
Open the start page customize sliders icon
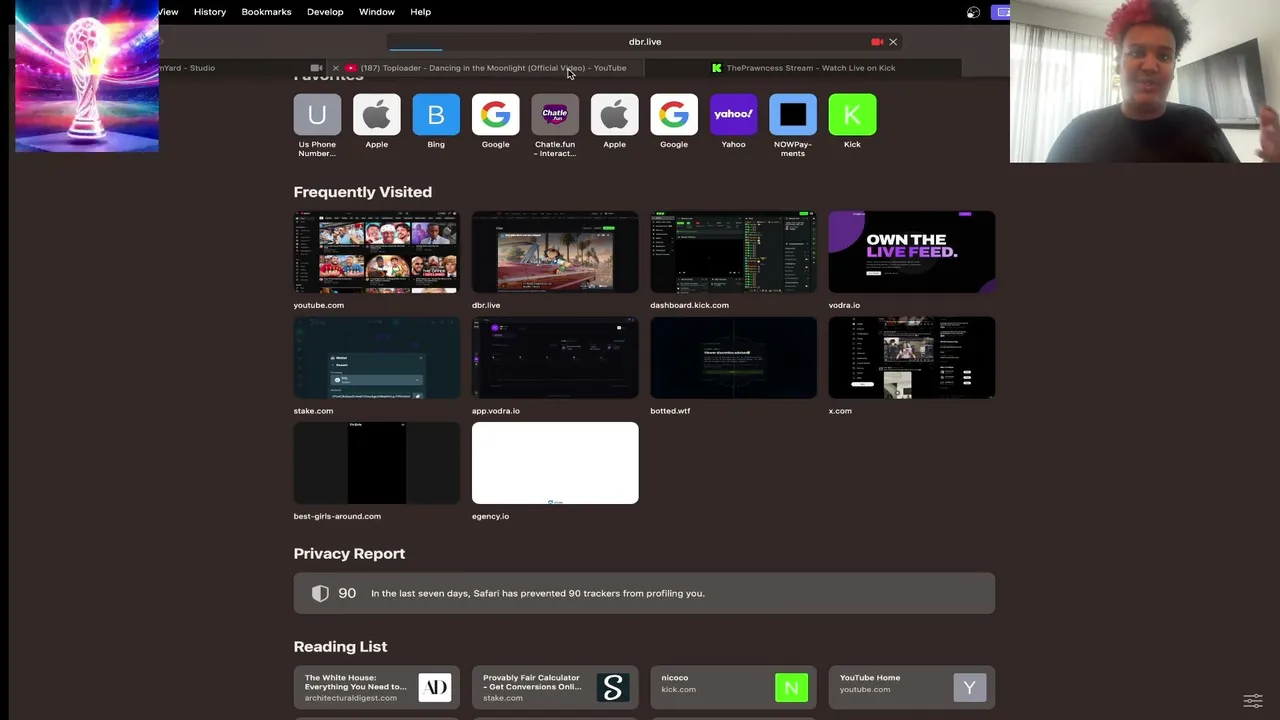pyautogui.click(x=1253, y=701)
